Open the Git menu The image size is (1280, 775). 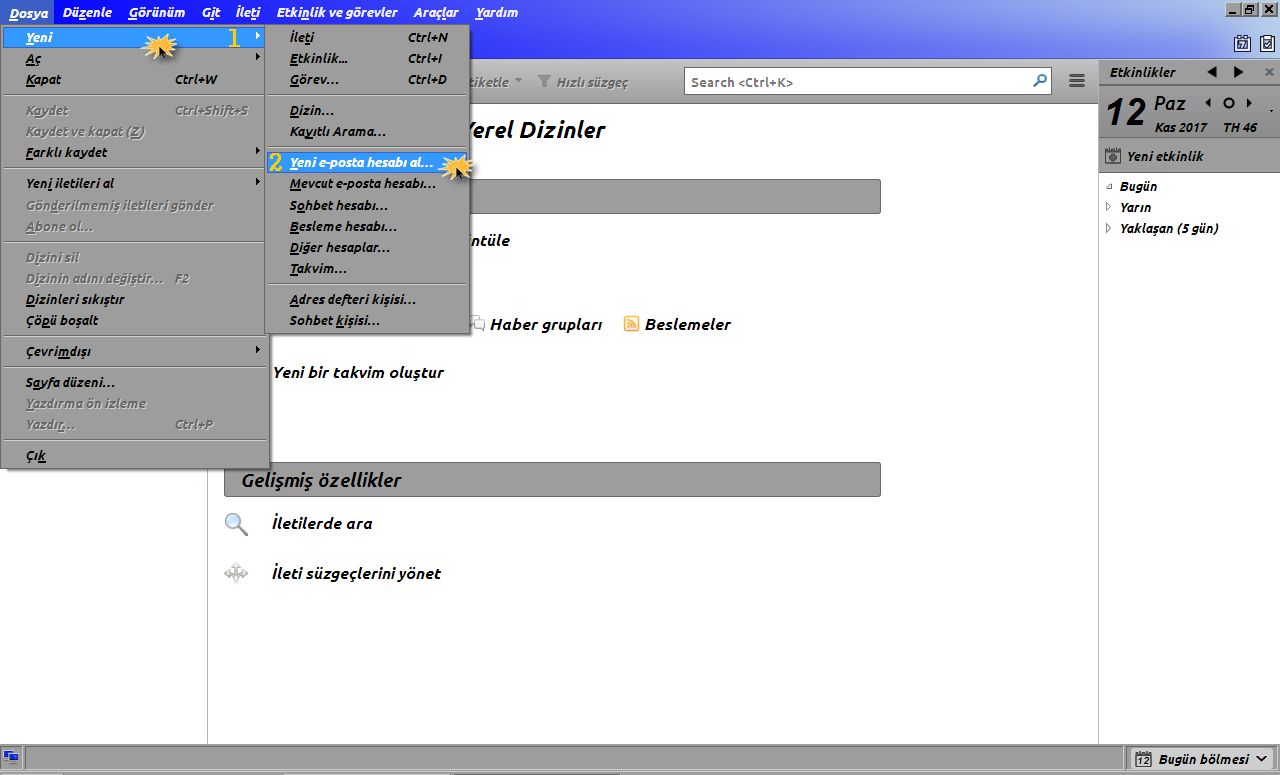[x=210, y=12]
